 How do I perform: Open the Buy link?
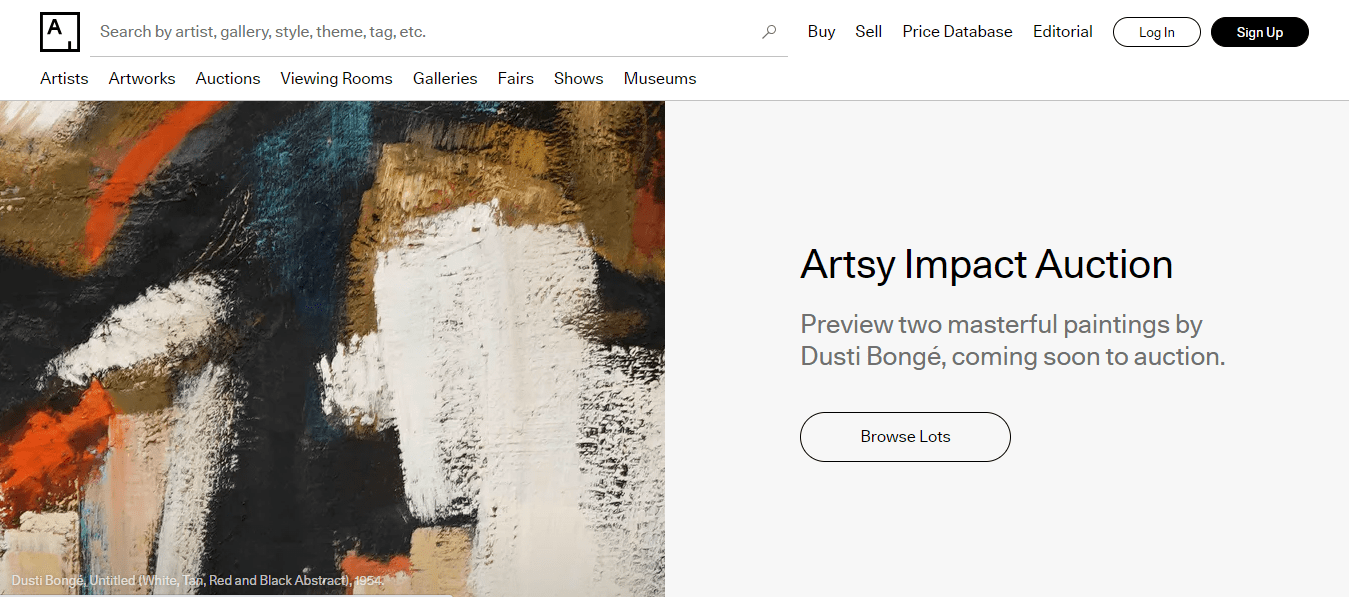pyautogui.click(x=821, y=32)
